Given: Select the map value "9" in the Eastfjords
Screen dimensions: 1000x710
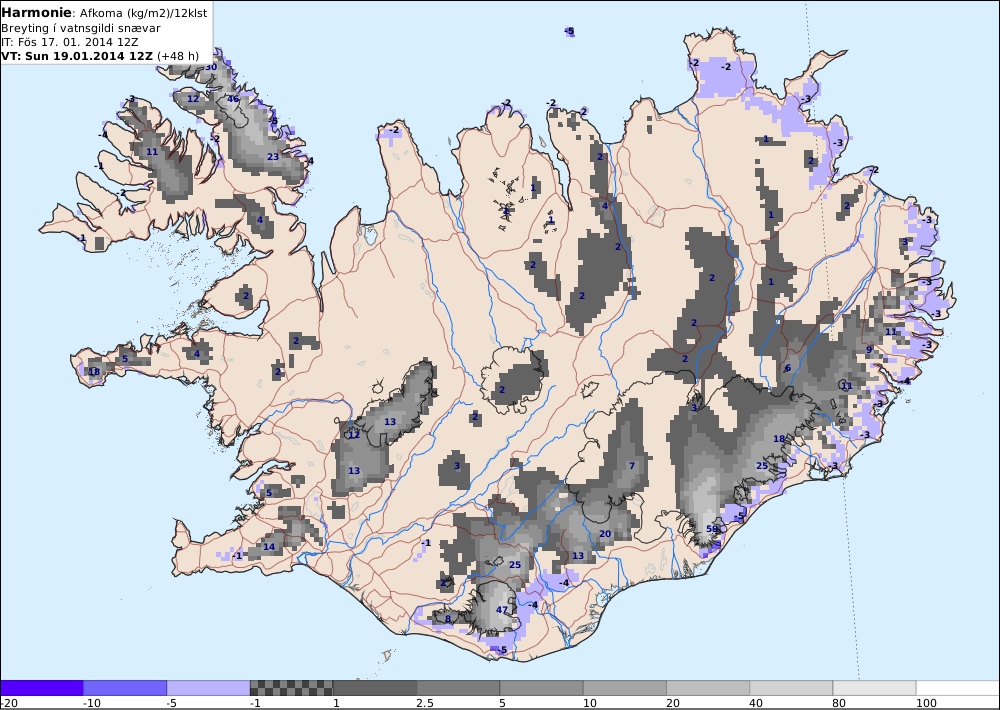Looking at the screenshot, I should coord(869,350).
